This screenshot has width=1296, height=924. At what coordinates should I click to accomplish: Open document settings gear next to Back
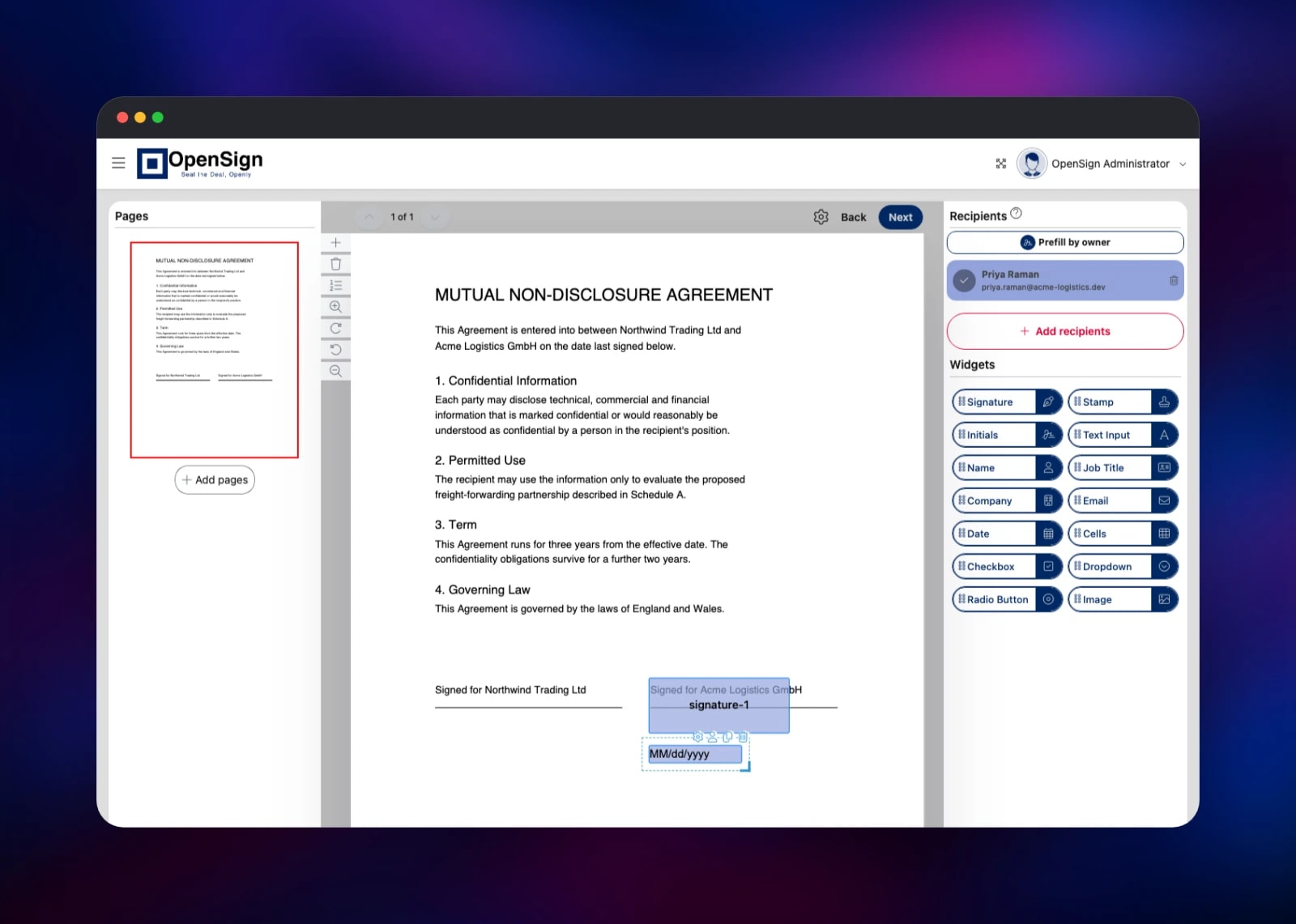pyautogui.click(x=821, y=217)
